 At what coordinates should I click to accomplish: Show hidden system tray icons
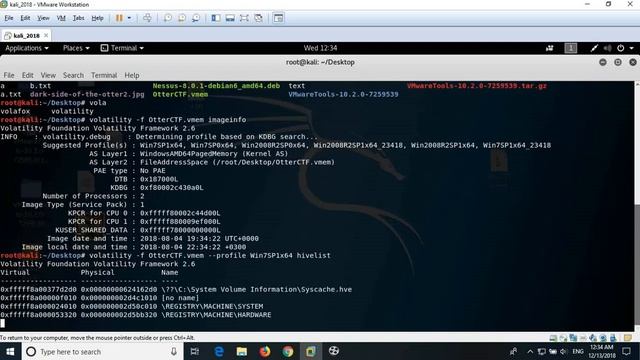click(530, 351)
